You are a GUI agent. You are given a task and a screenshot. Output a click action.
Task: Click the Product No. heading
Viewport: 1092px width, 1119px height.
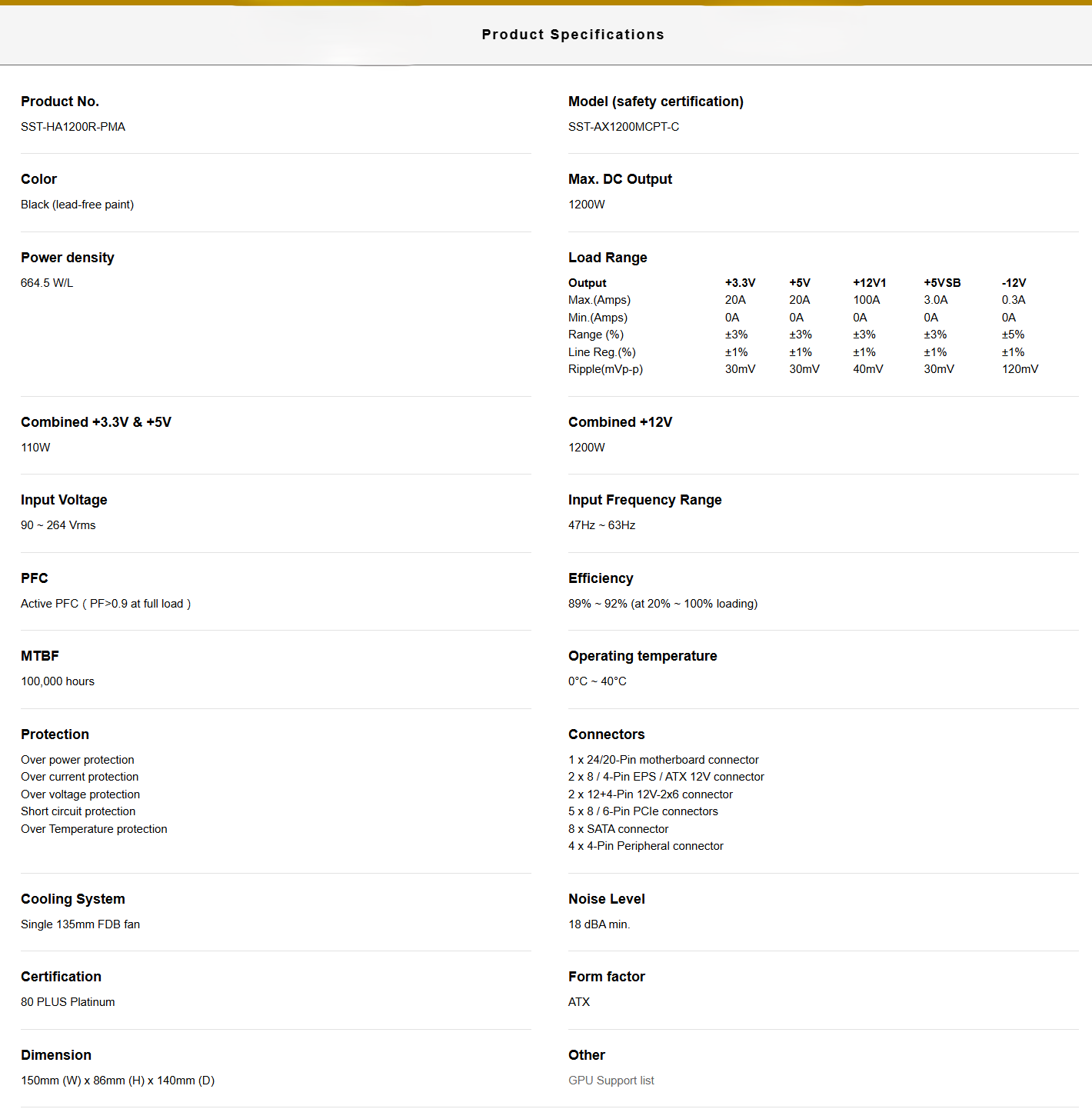(60, 102)
